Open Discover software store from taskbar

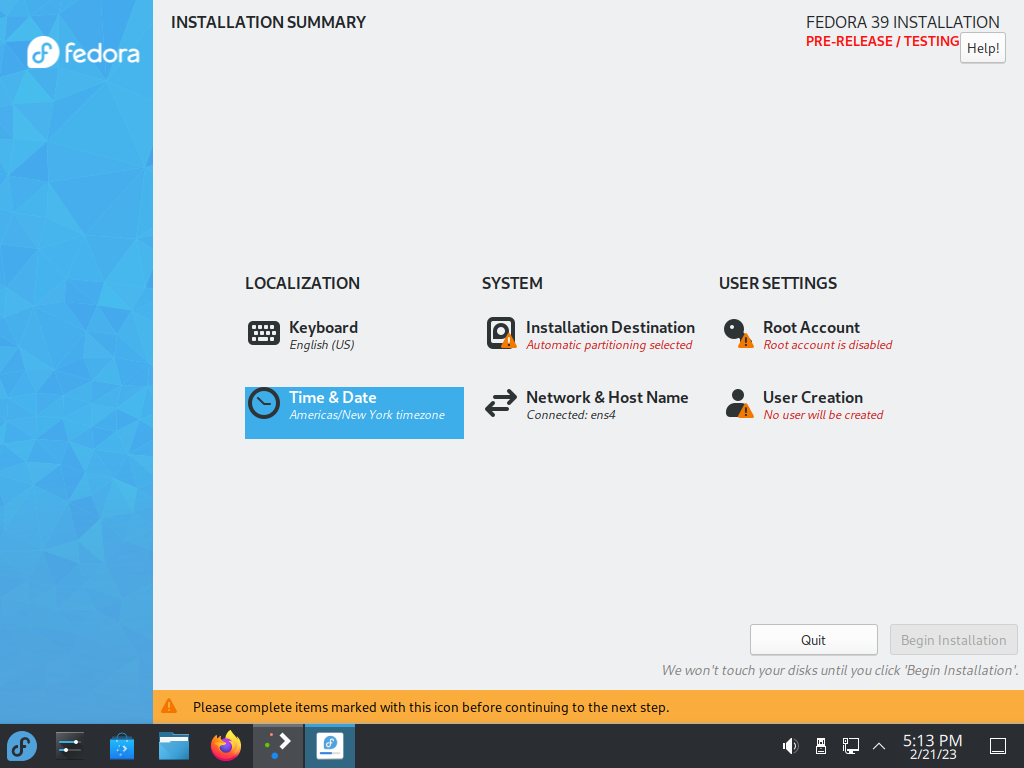tap(122, 746)
